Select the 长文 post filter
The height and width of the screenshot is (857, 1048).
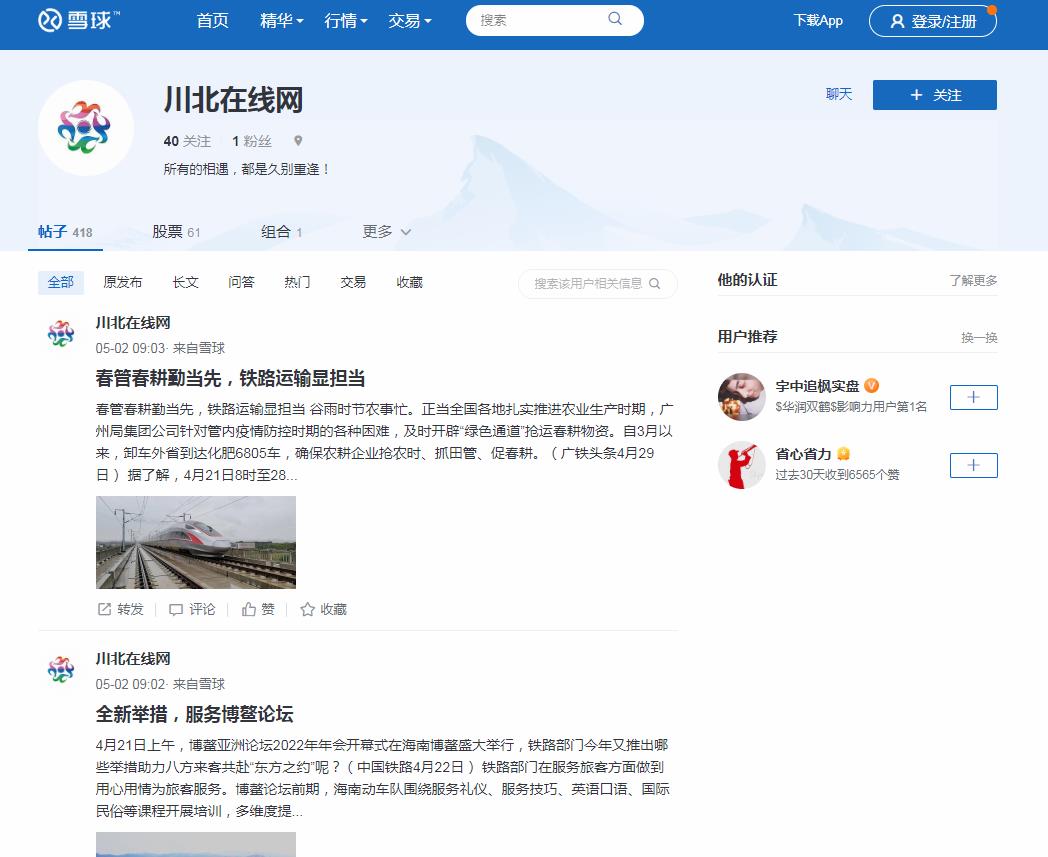point(185,282)
